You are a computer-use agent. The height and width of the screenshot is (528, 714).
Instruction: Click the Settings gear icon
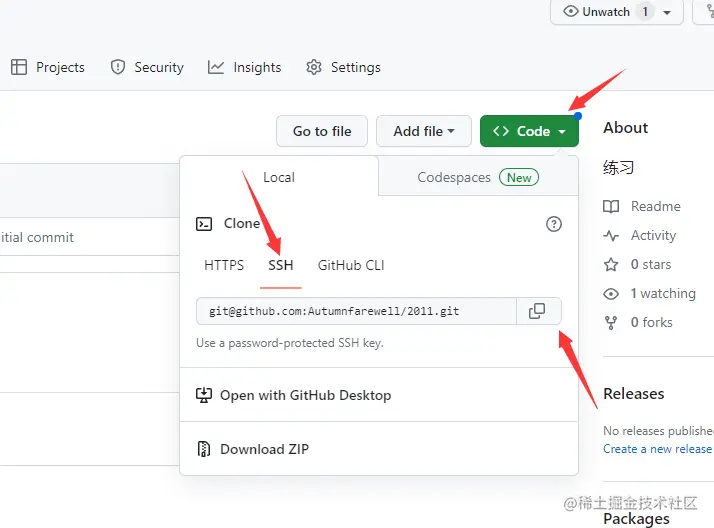pyautogui.click(x=314, y=67)
